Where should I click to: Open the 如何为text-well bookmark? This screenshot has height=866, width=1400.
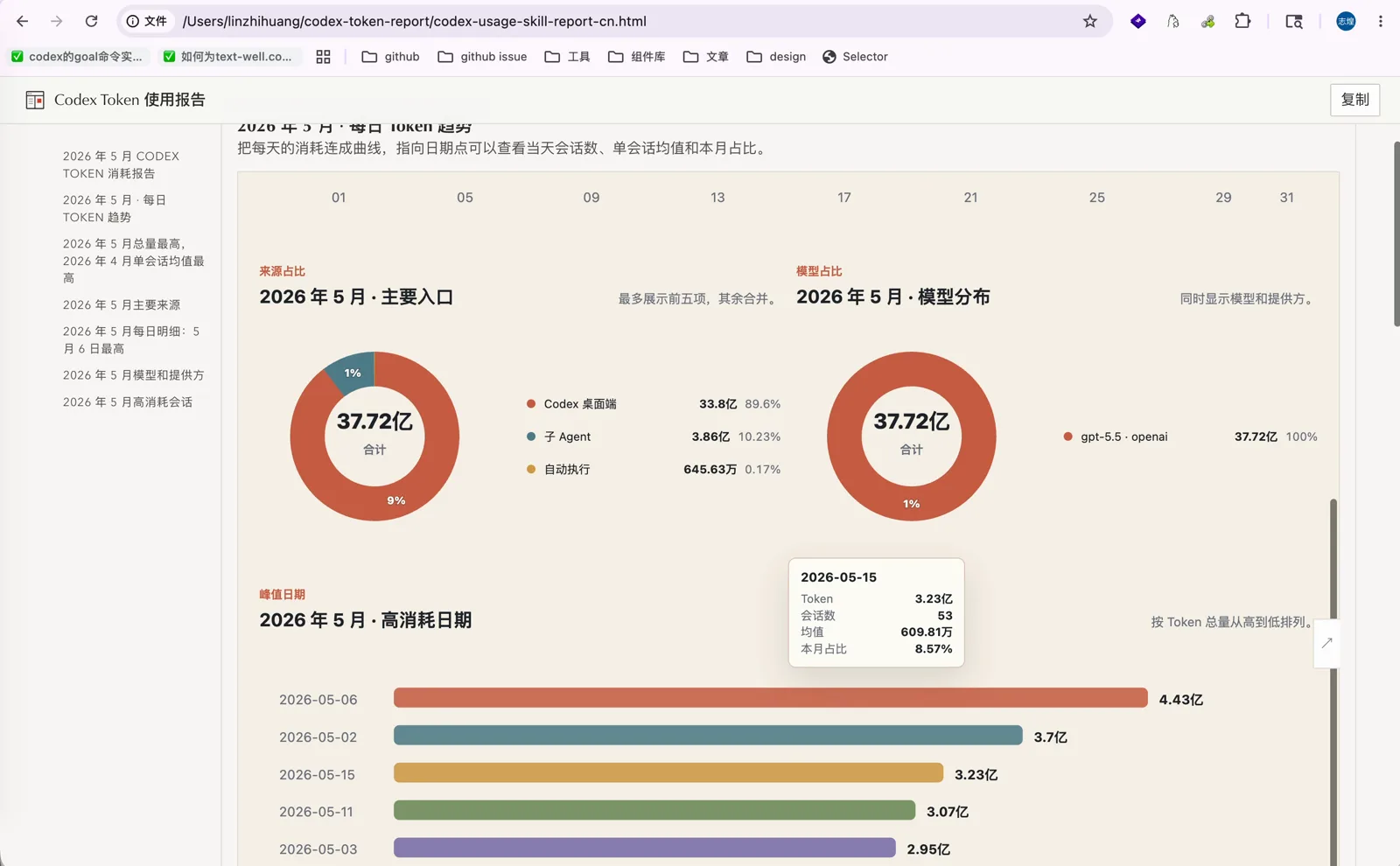pyautogui.click(x=228, y=57)
